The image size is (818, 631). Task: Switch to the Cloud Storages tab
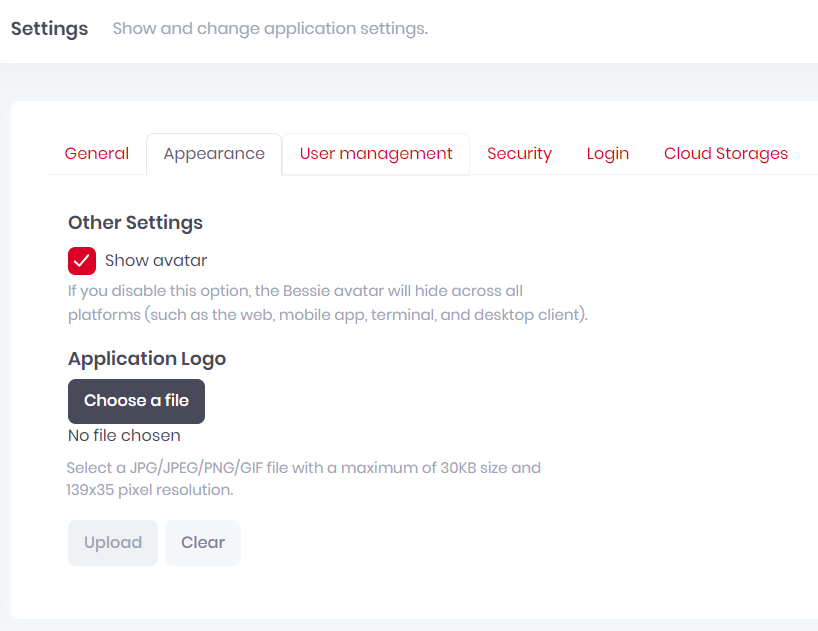[726, 154]
